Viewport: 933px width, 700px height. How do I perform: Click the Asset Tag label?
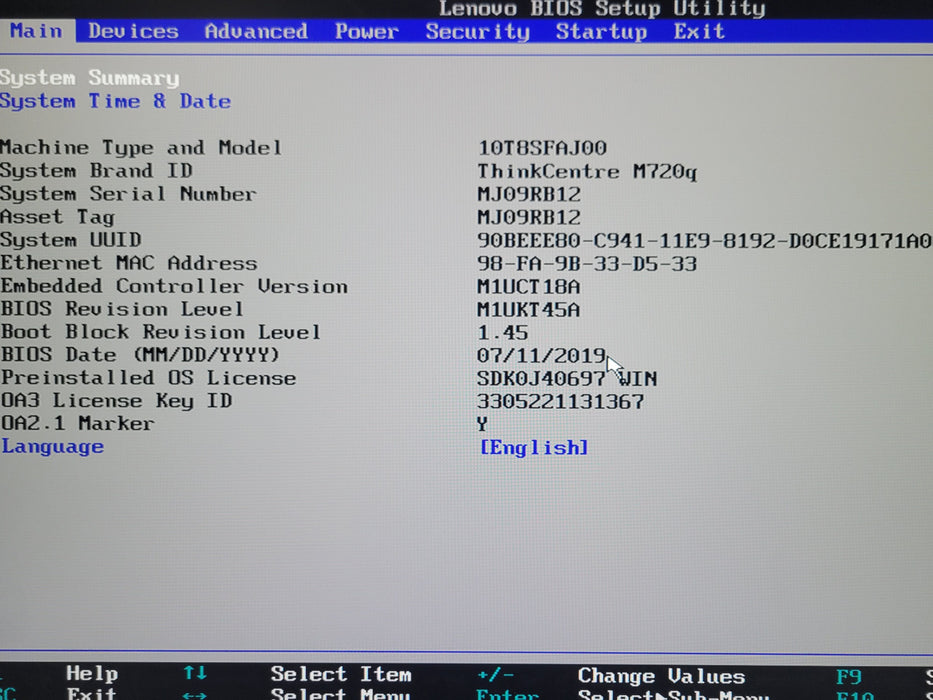[57, 217]
